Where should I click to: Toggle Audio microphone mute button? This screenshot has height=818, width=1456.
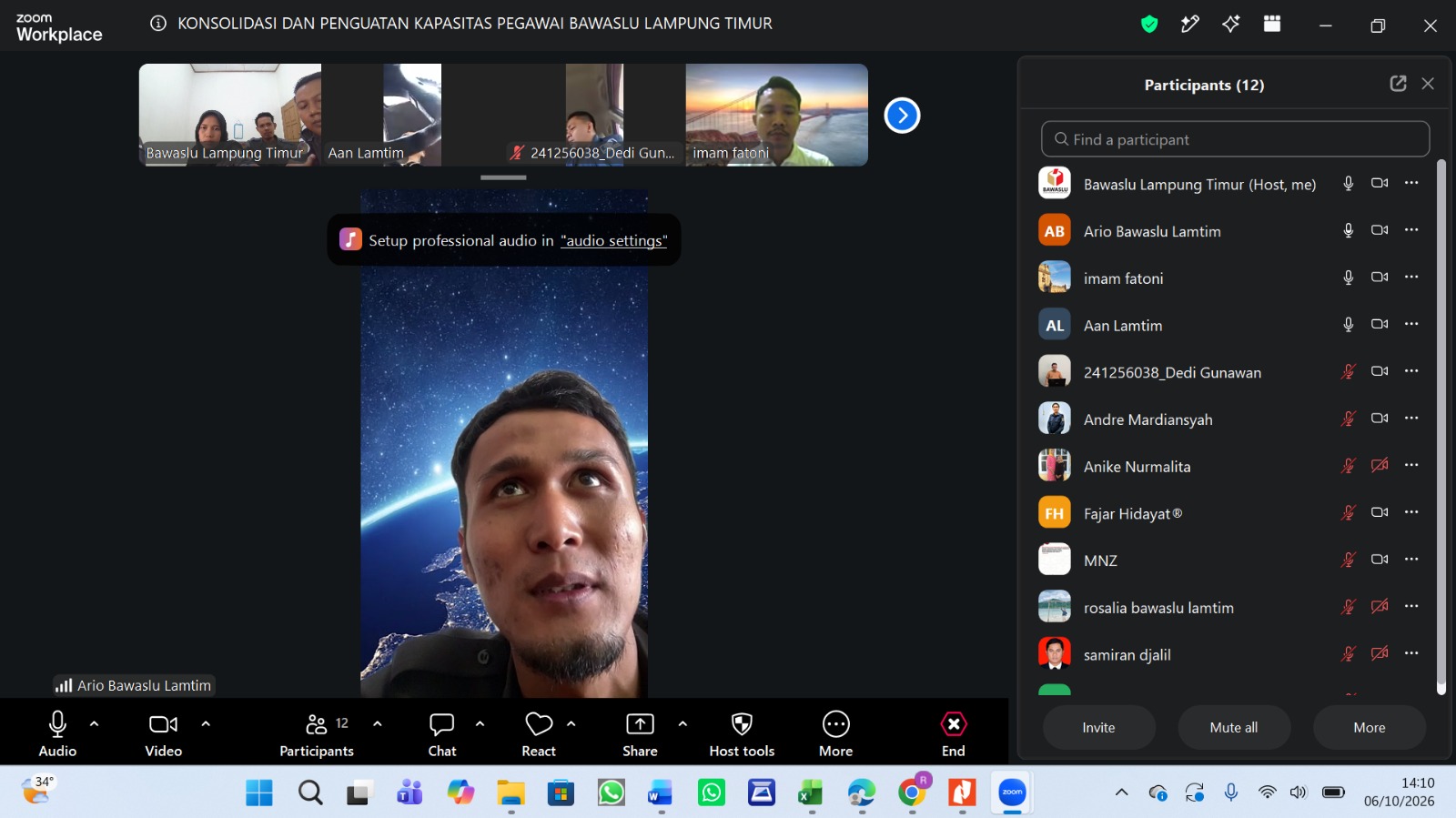point(57,724)
